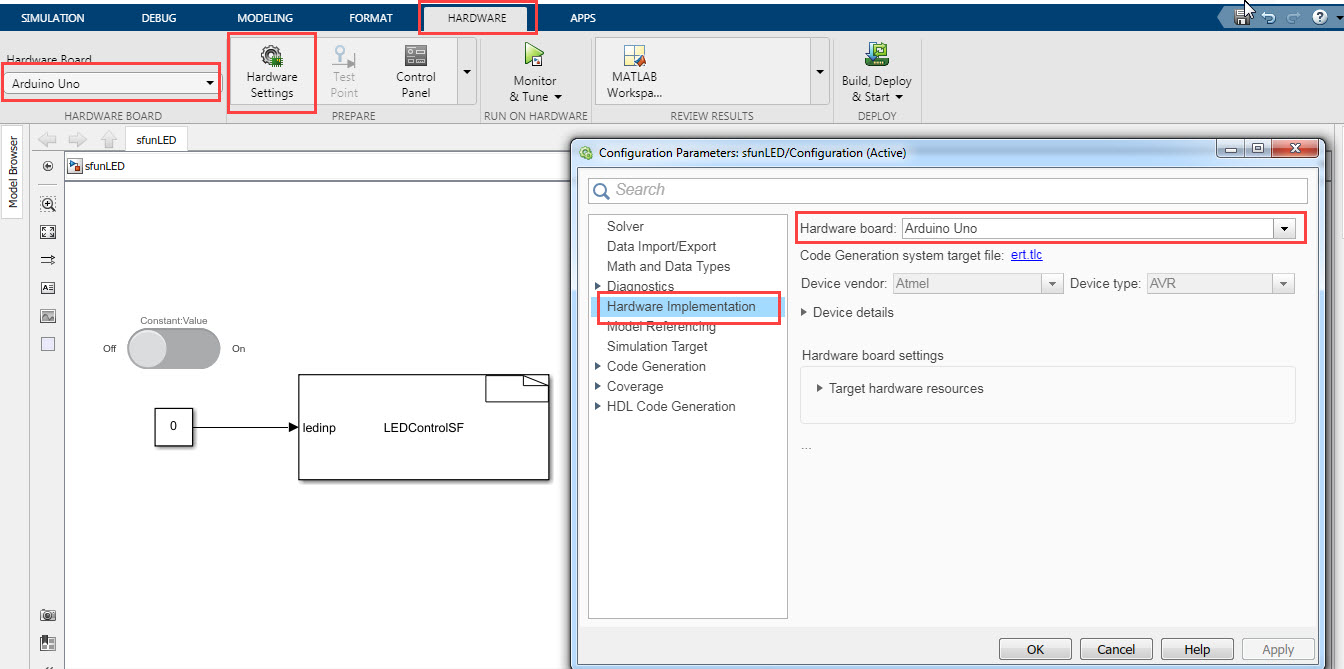This screenshot has width=1344, height=669.
Task: Click the camera viewmark icon at bottom left
Action: [x=47, y=615]
